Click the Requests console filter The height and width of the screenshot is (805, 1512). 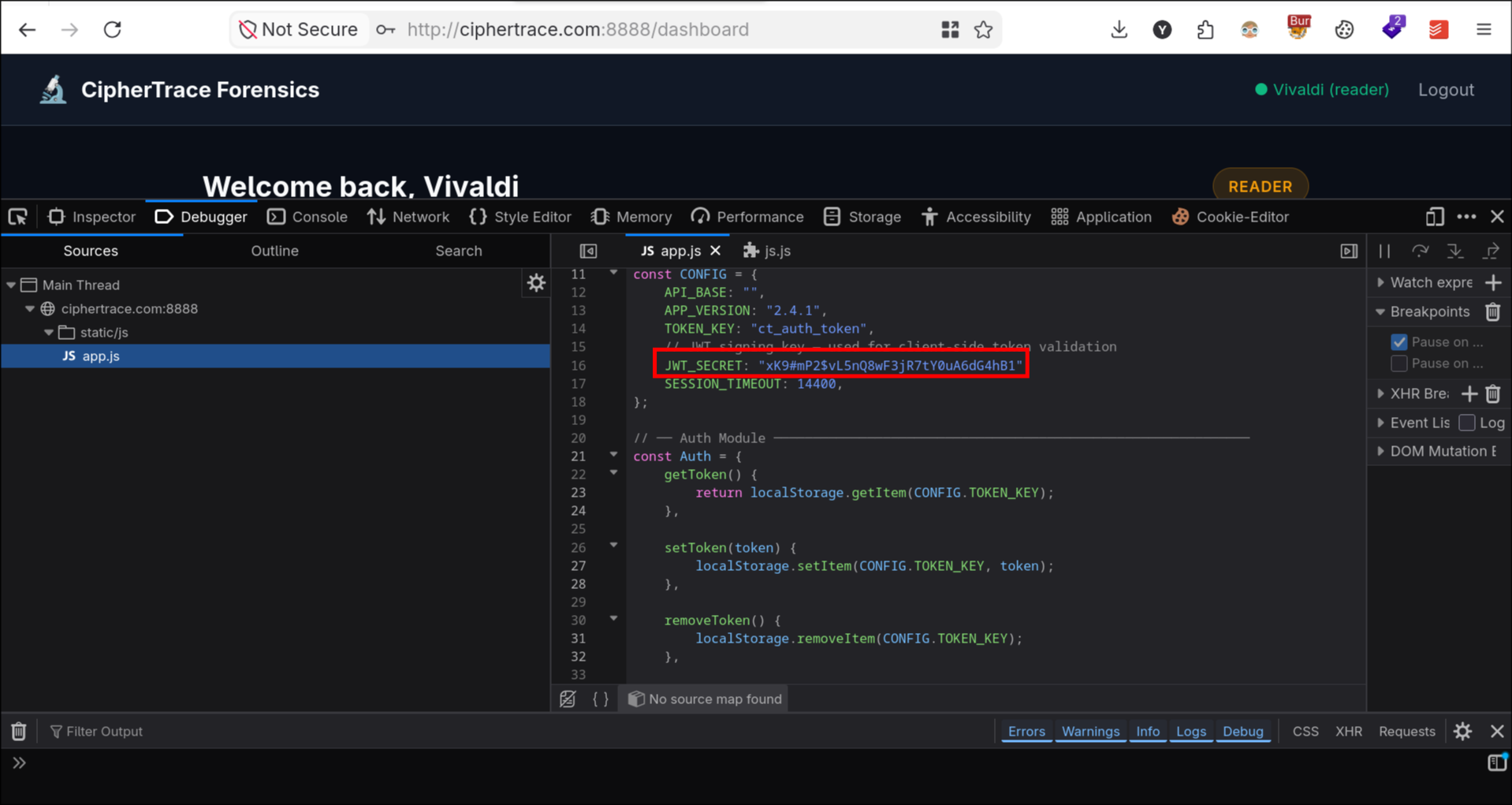pos(1406,732)
